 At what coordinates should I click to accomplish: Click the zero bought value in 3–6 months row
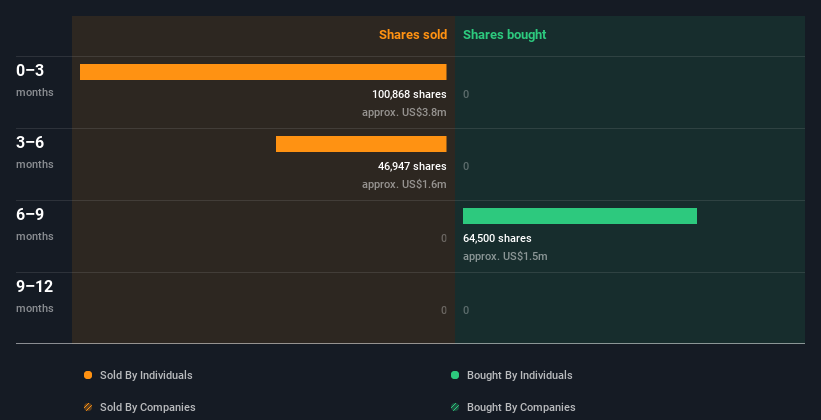click(466, 166)
